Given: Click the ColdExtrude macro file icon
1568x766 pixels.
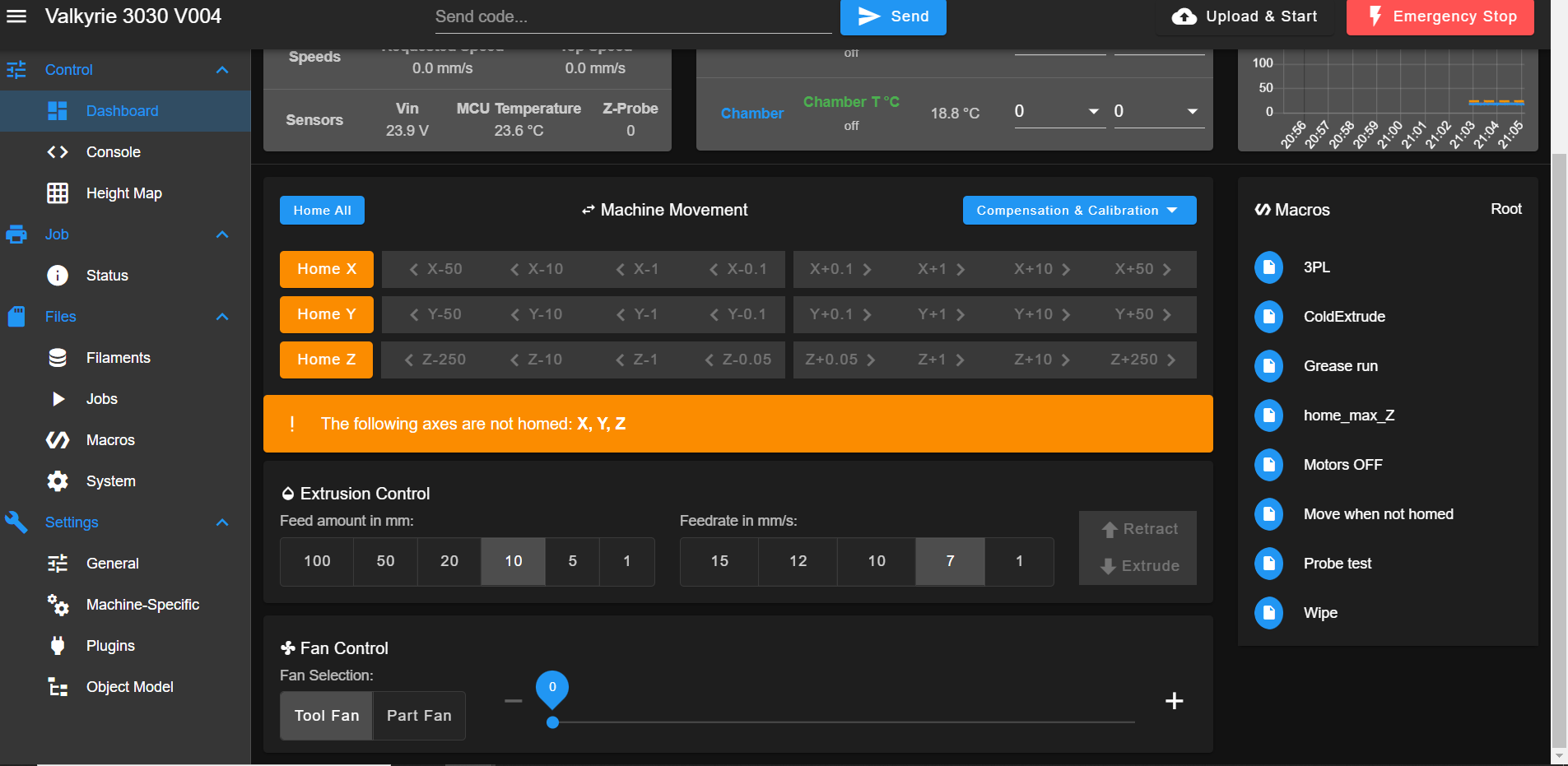Looking at the screenshot, I should [1268, 317].
